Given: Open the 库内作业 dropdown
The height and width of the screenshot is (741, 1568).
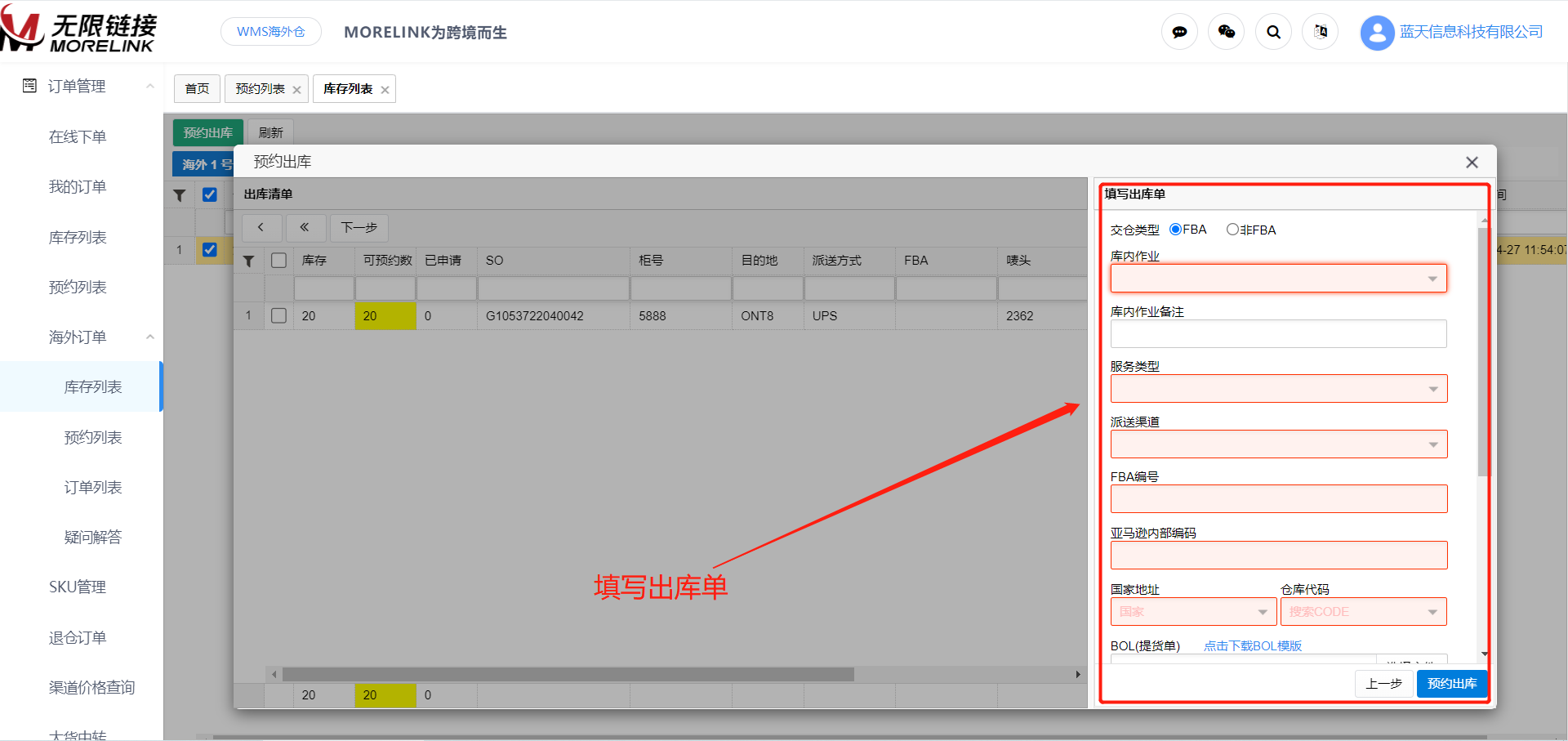Looking at the screenshot, I should point(1278,279).
